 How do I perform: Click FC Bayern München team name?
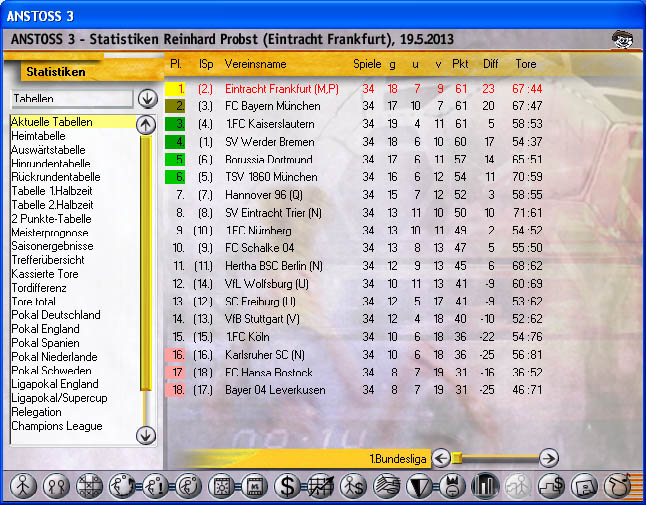[x=273, y=106]
